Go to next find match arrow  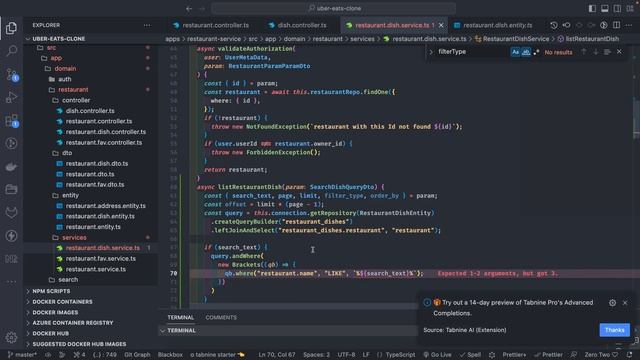point(596,52)
